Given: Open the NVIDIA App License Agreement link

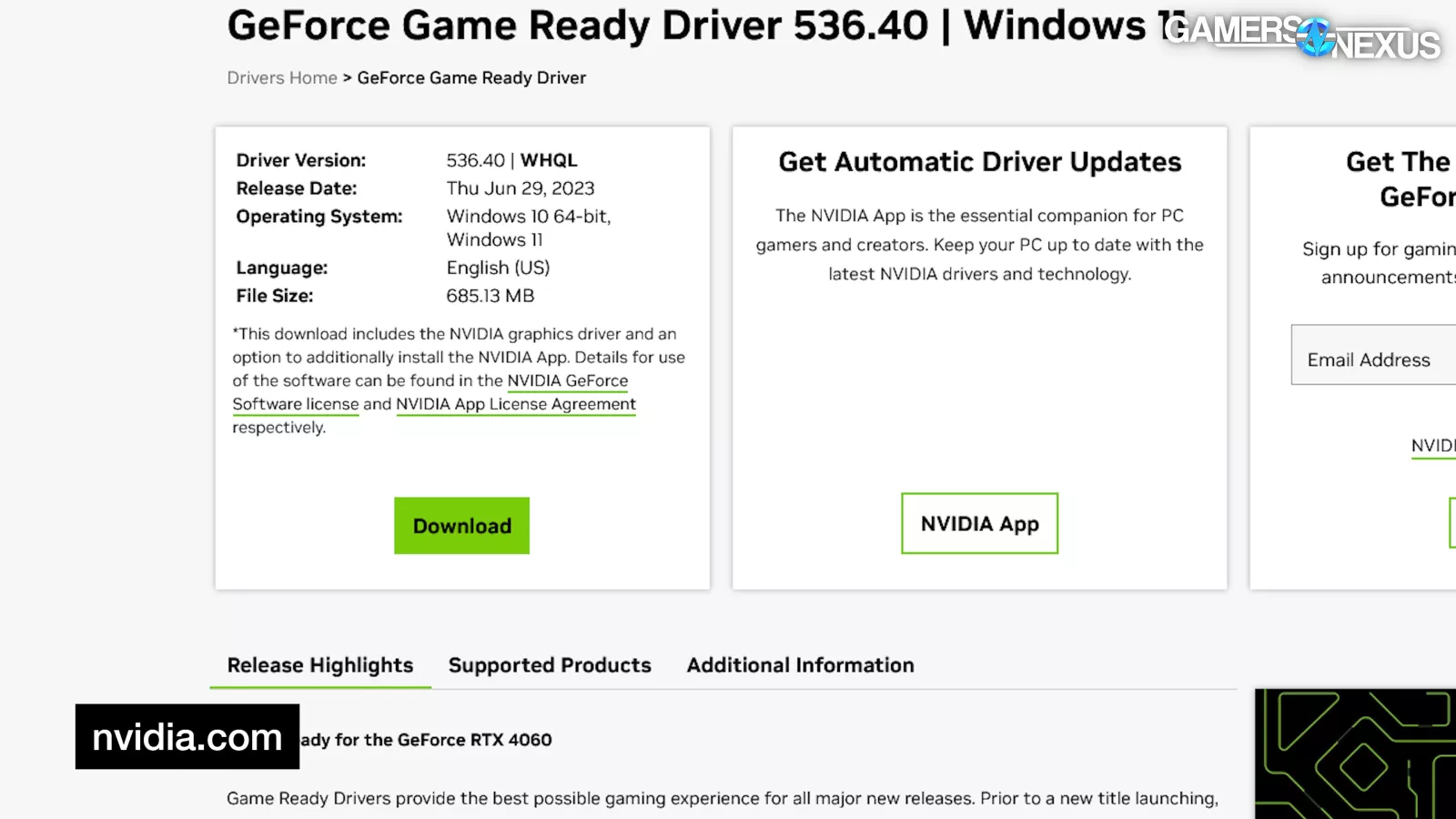Looking at the screenshot, I should (x=515, y=404).
